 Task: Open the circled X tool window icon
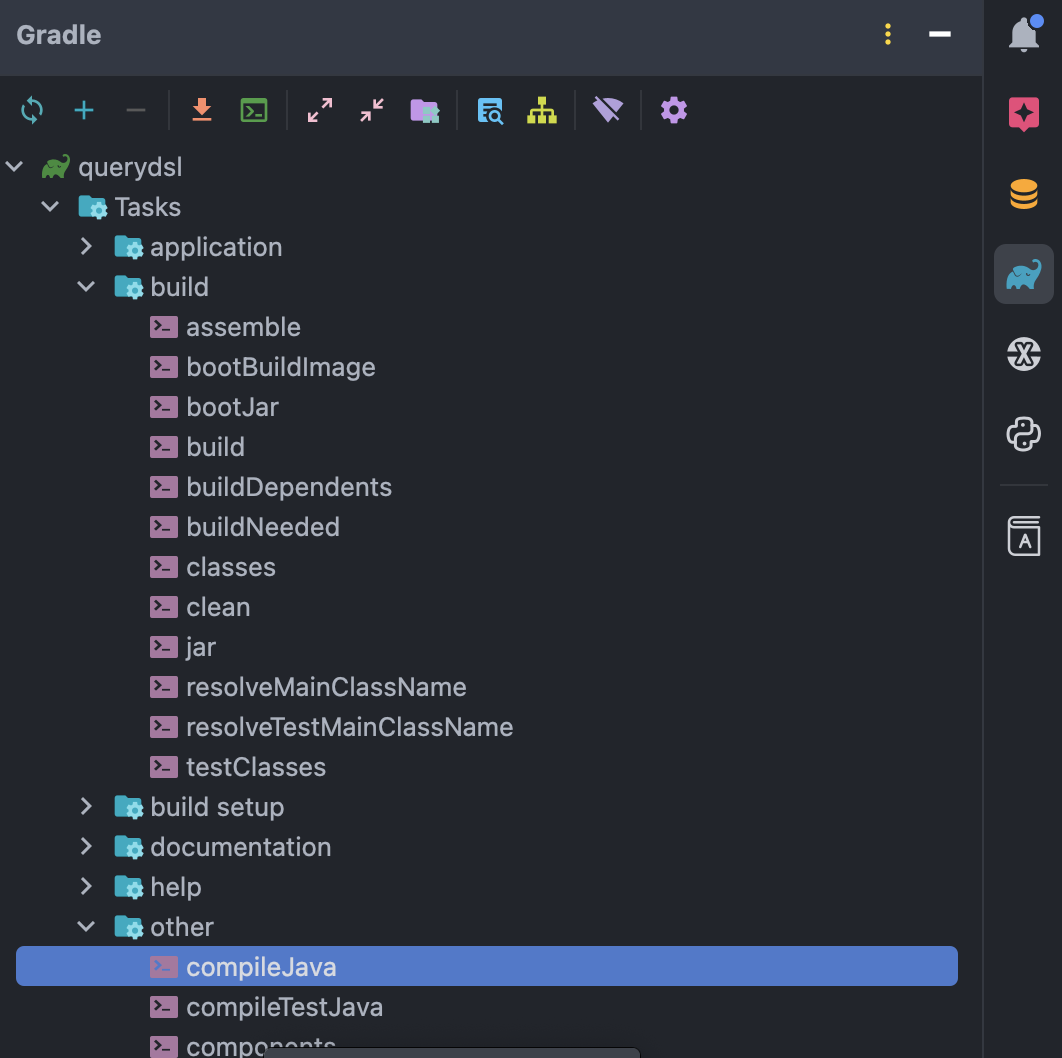pos(1024,354)
